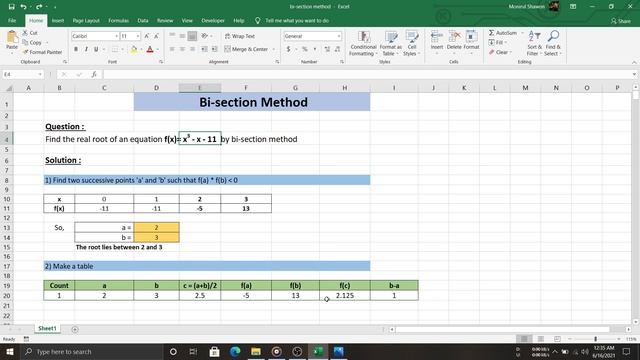Open Merge & Center dropdown arrow
The image size is (640, 360).
click(273, 49)
